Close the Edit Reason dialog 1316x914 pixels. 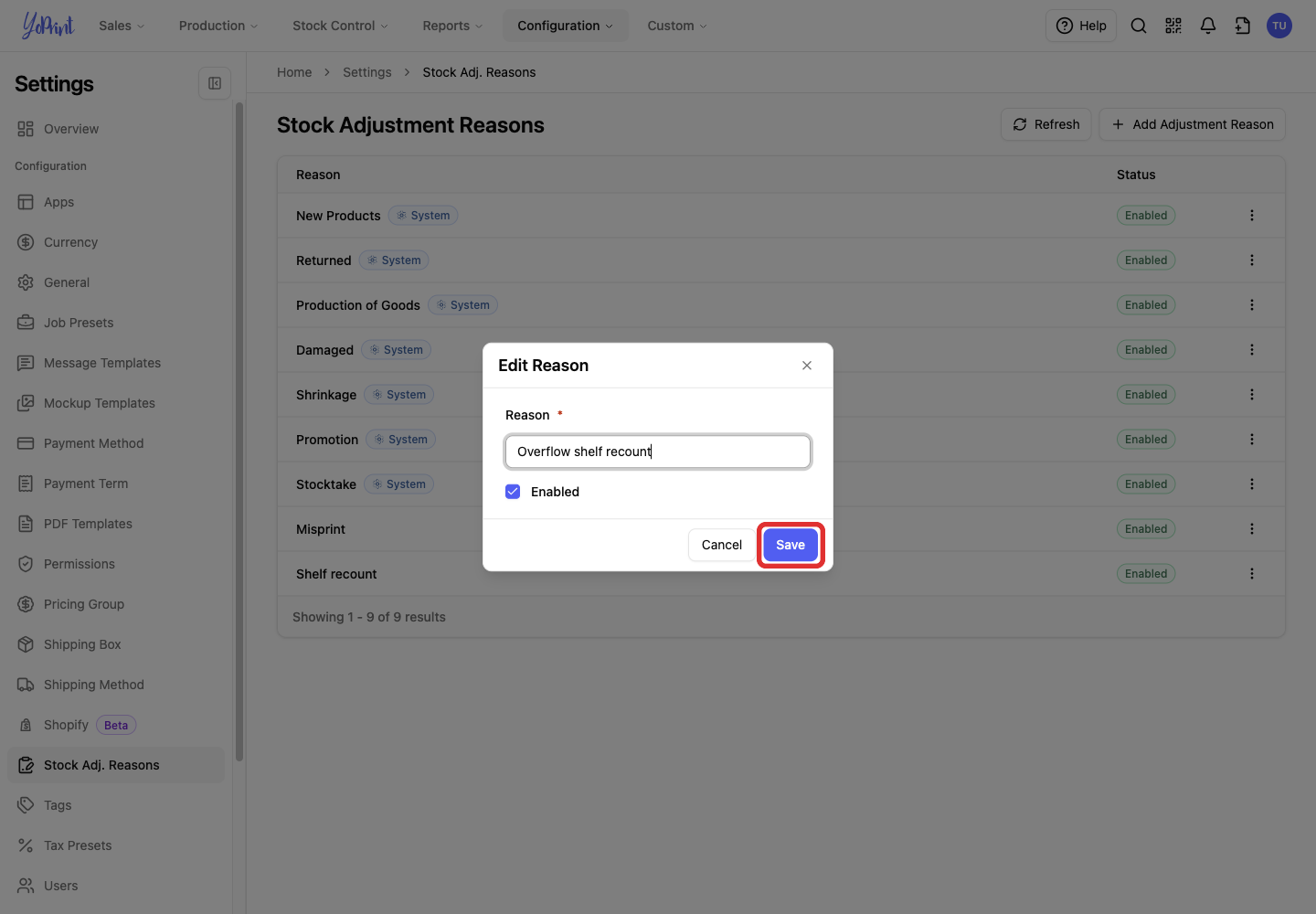807,366
